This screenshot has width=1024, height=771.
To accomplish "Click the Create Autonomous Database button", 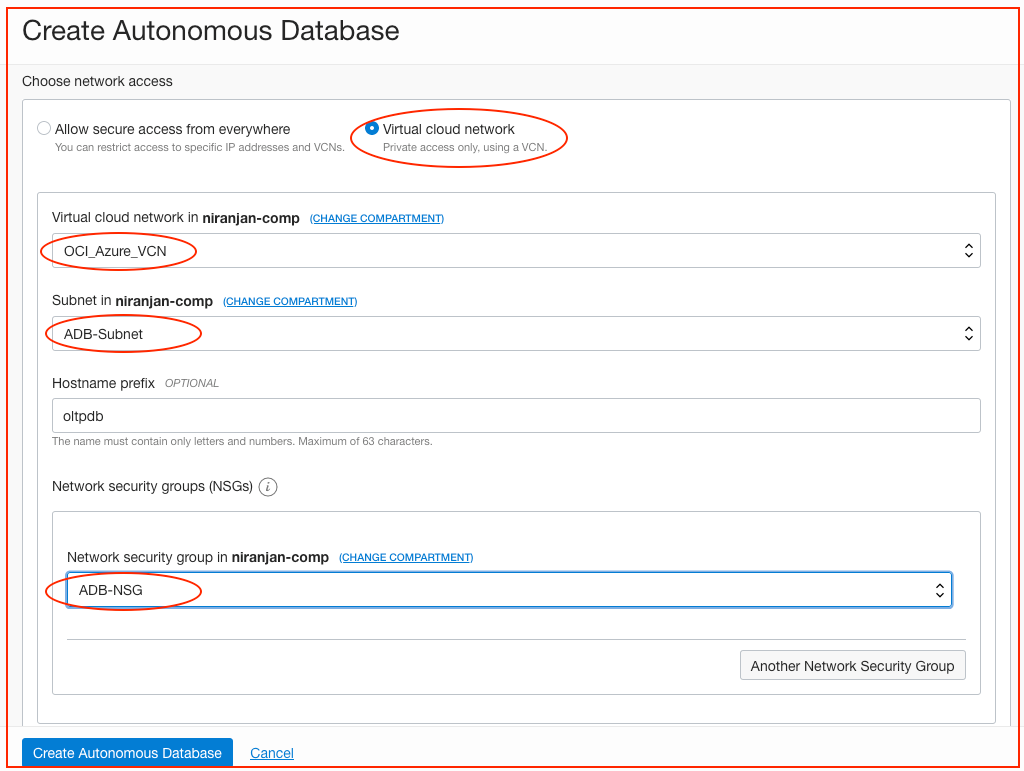I will 127,752.
